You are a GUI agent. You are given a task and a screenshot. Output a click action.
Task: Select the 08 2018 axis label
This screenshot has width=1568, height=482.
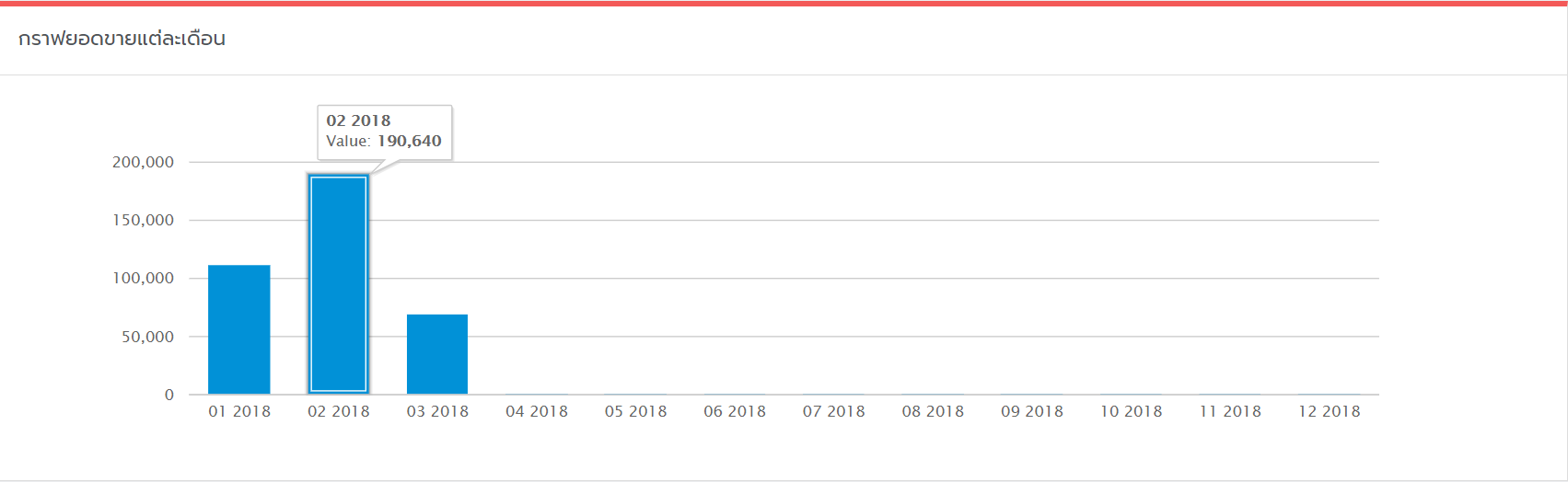click(x=933, y=411)
